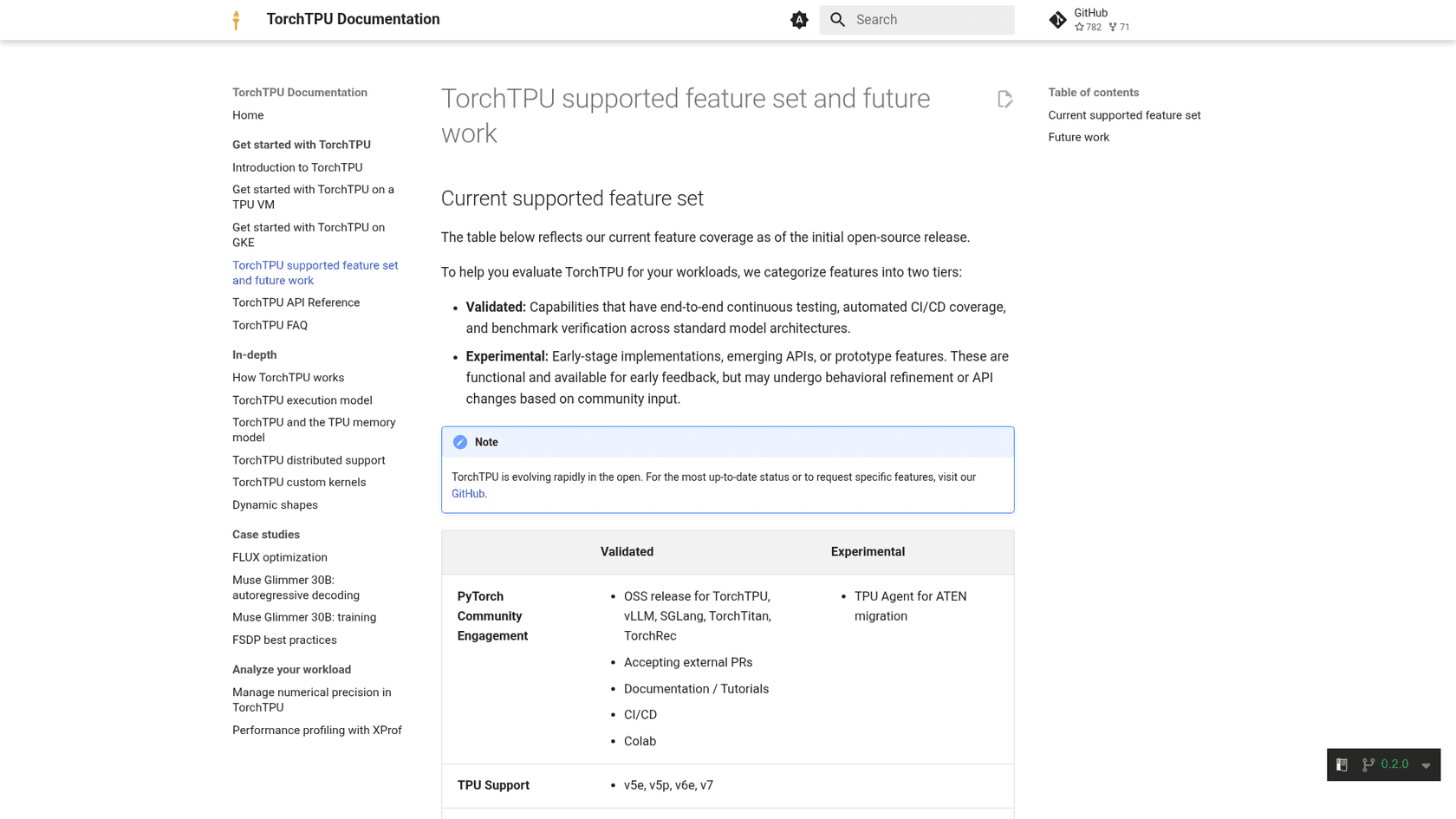Image resolution: width=1456 pixels, height=819 pixels.
Task: Open Manage numerical precision in TorchTPU
Action: [x=311, y=699]
